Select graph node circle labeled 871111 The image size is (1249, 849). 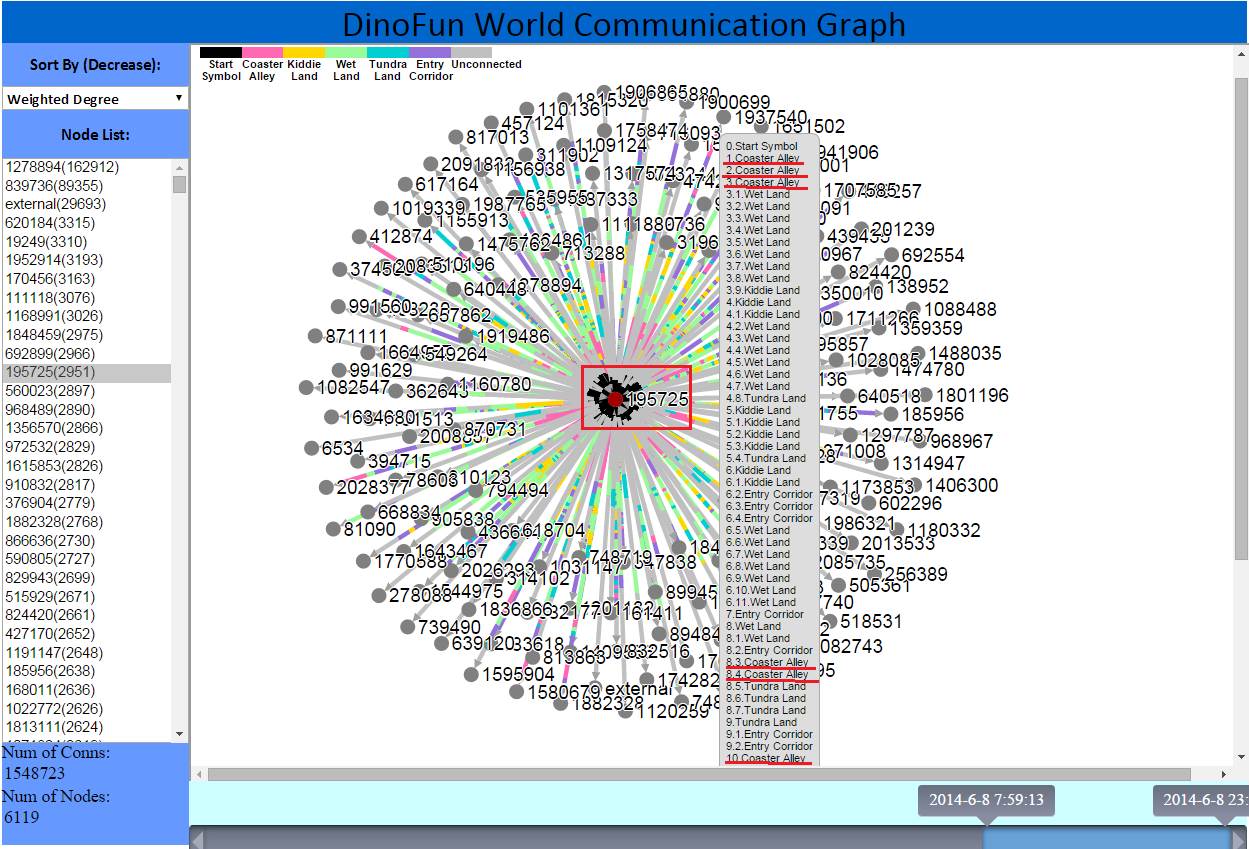coord(315,336)
